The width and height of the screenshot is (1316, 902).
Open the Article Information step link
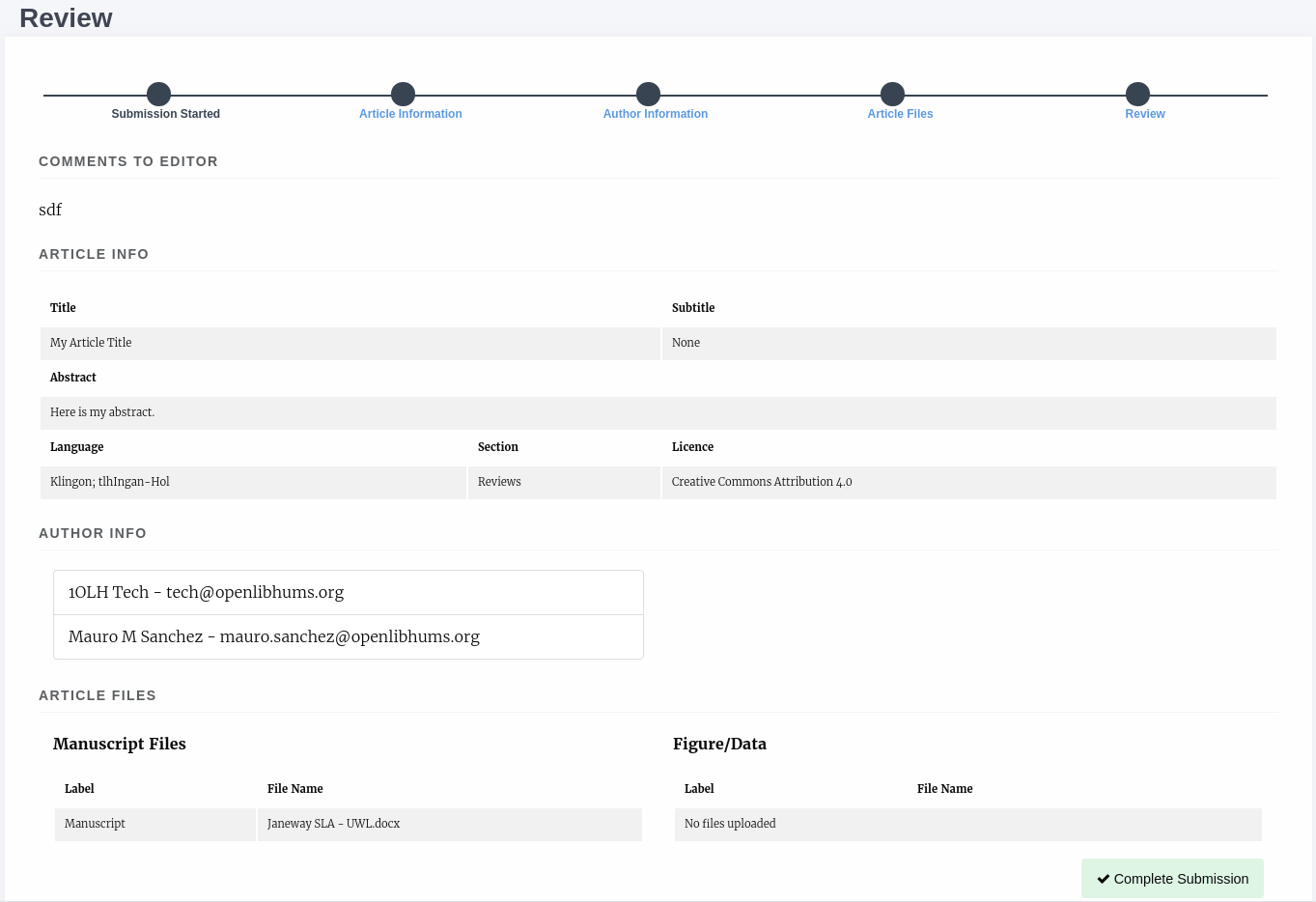(x=410, y=114)
